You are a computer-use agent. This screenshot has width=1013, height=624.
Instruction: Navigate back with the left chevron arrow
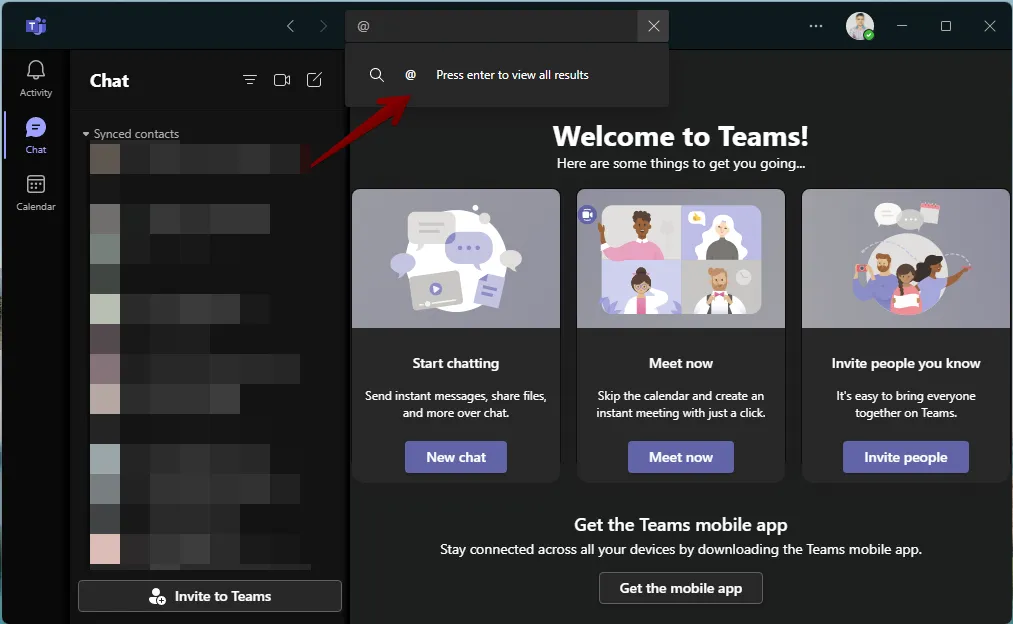pyautogui.click(x=290, y=25)
